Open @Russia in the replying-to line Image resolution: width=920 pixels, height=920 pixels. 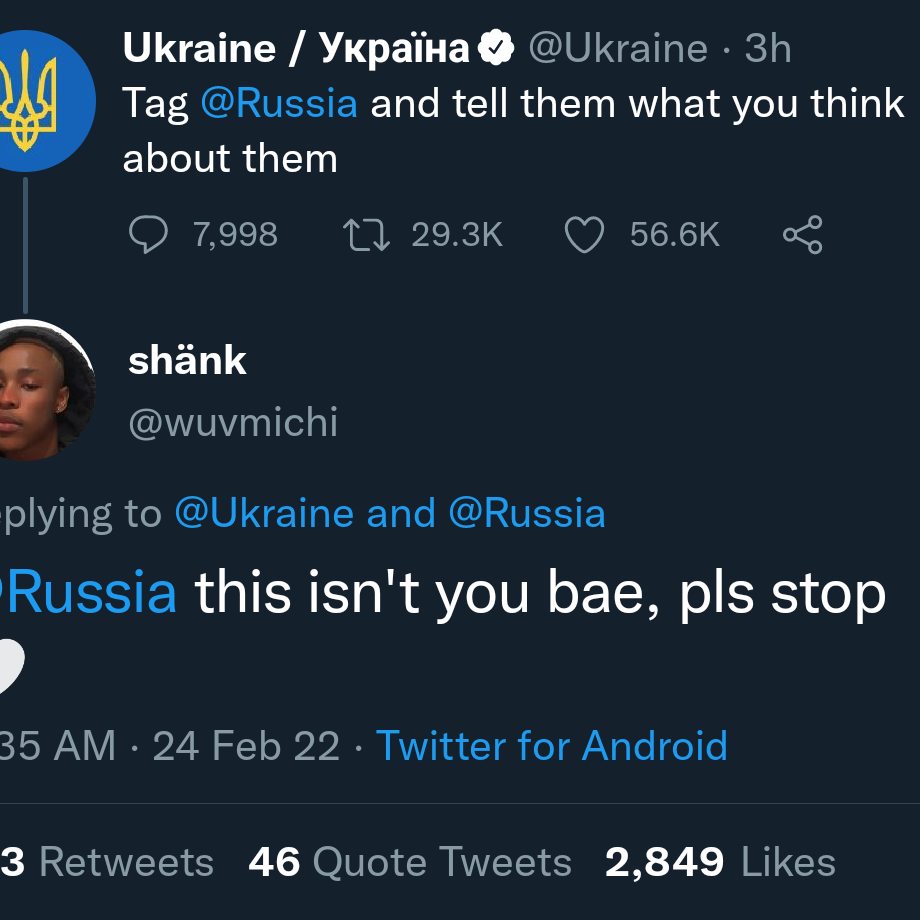(527, 513)
